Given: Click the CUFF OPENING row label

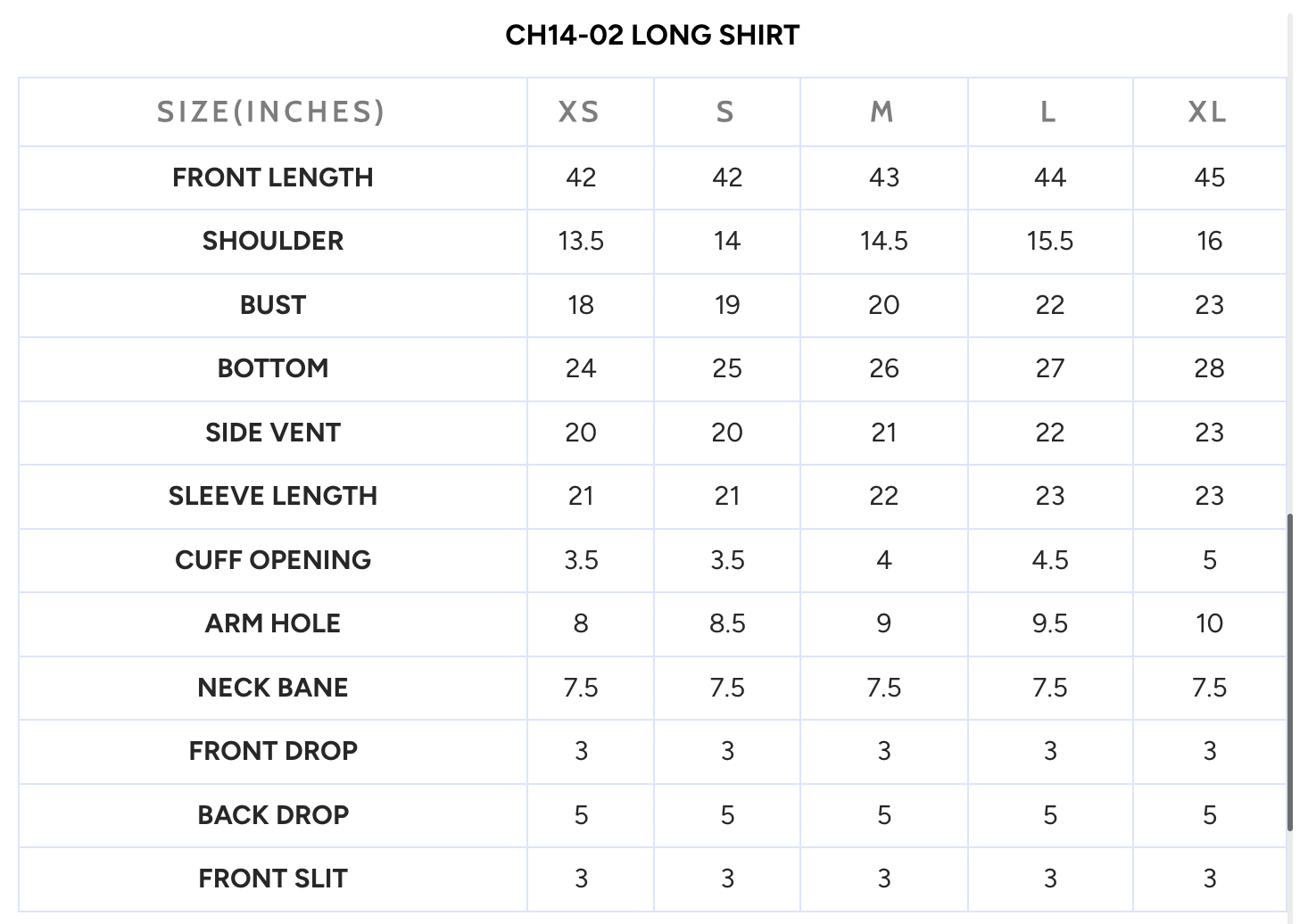Looking at the screenshot, I should pyautogui.click(x=273, y=560).
